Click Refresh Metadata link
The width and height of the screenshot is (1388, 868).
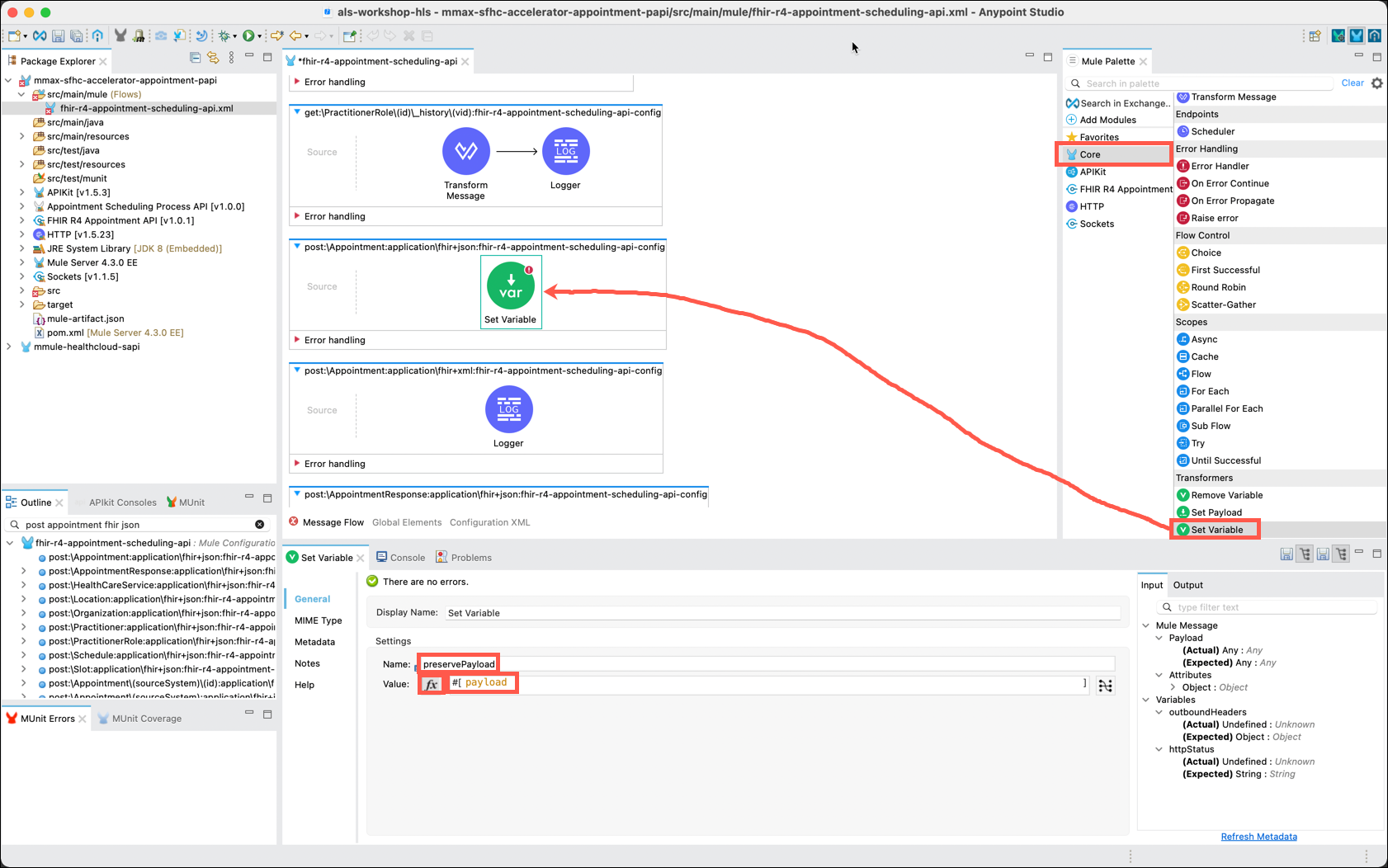[1259, 837]
